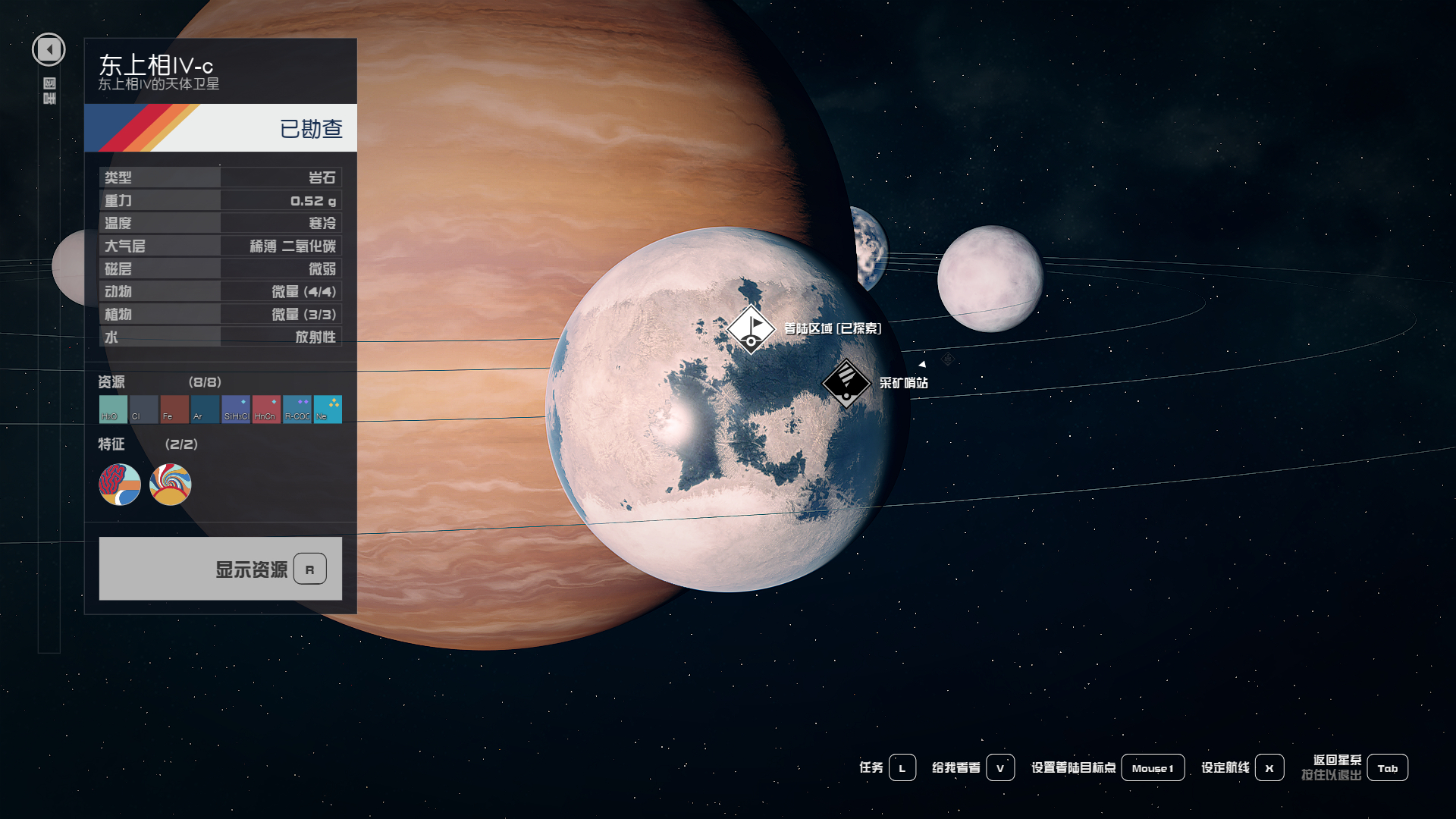
Task: Click the 重力 row showing 0.52 g
Action: [221, 200]
